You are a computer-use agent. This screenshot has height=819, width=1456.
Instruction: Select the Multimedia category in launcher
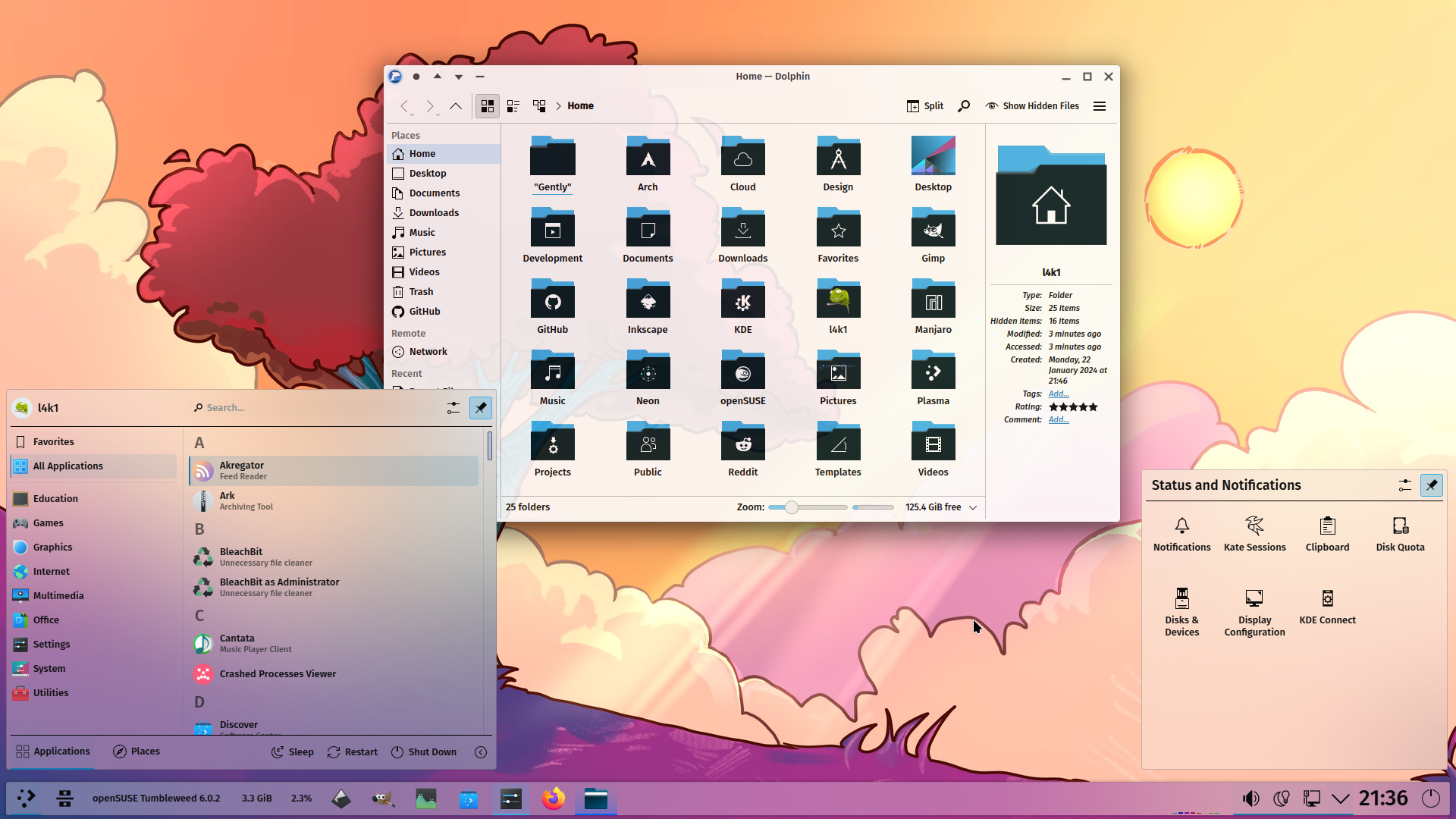93,596
